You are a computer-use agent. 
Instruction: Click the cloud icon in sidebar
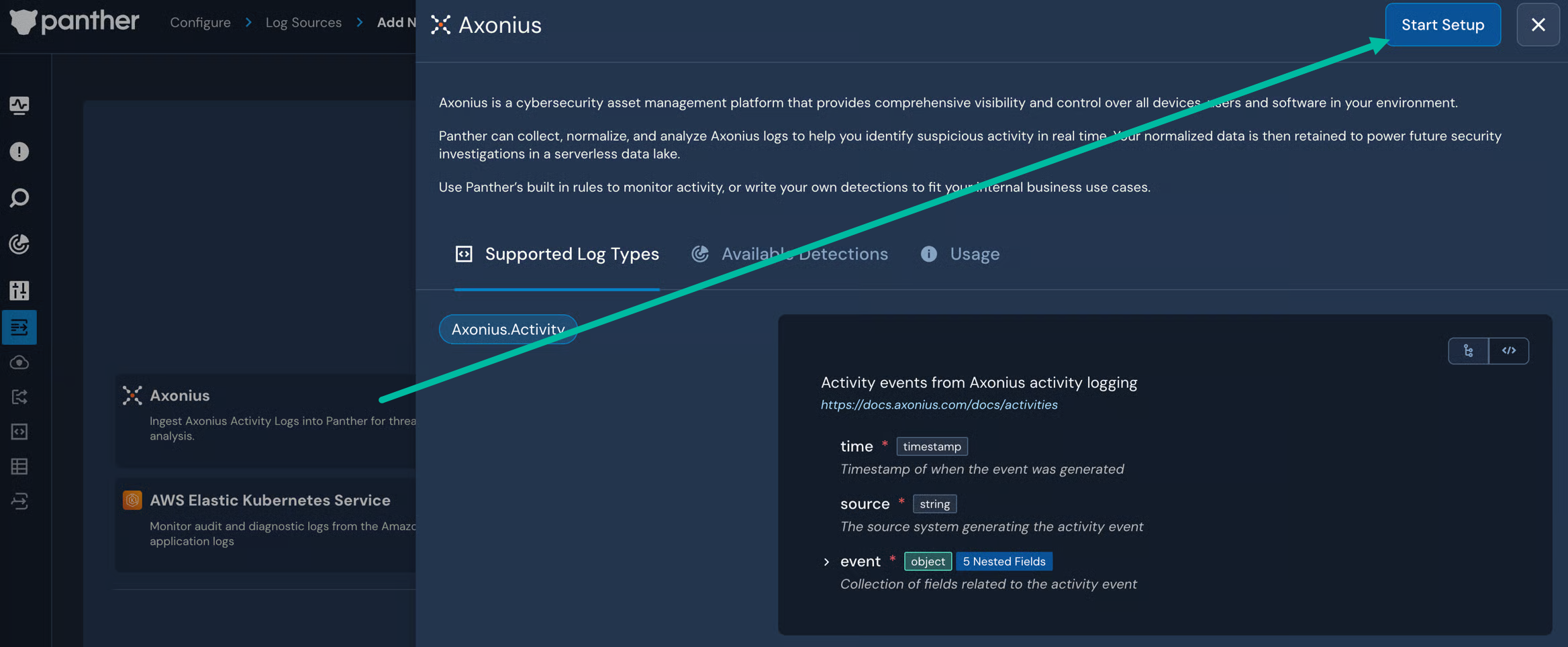(x=19, y=362)
